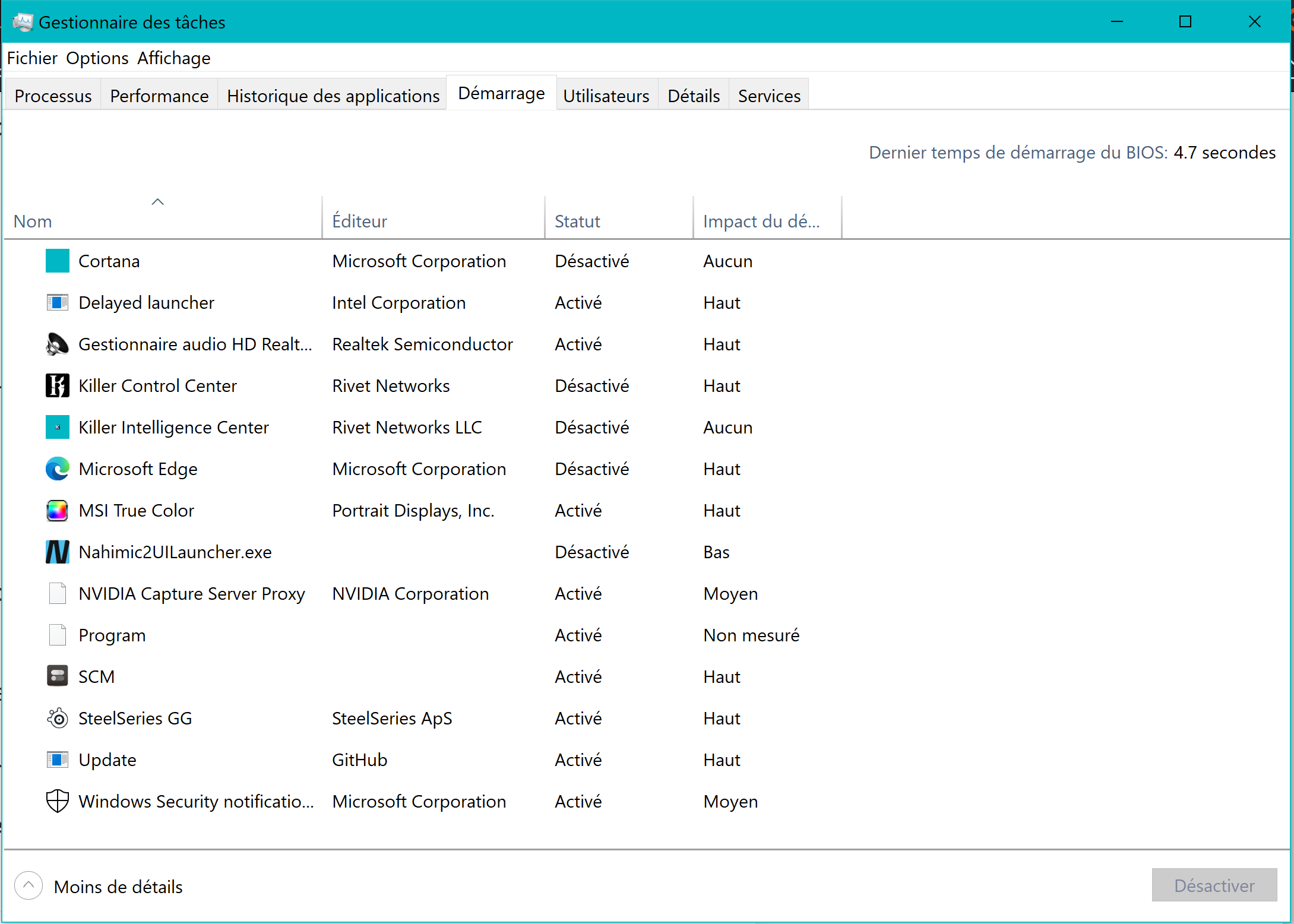Click the Killer Control Center icon
Screen dimensions: 1294x924
pos(57,386)
